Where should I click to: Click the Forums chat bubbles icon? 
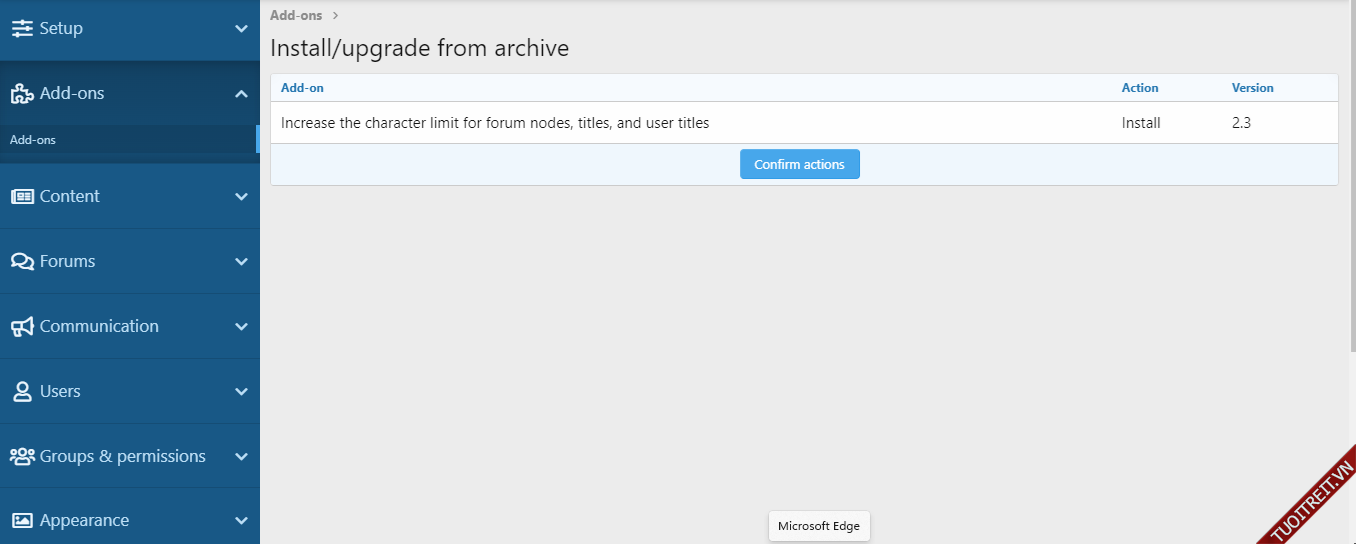click(22, 262)
